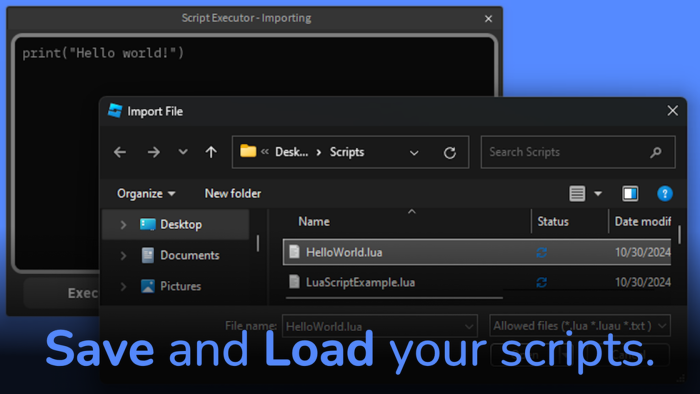Viewport: 700px width, 394px height.
Task: Click HelloWorld.lua file icon
Action: tap(294, 252)
